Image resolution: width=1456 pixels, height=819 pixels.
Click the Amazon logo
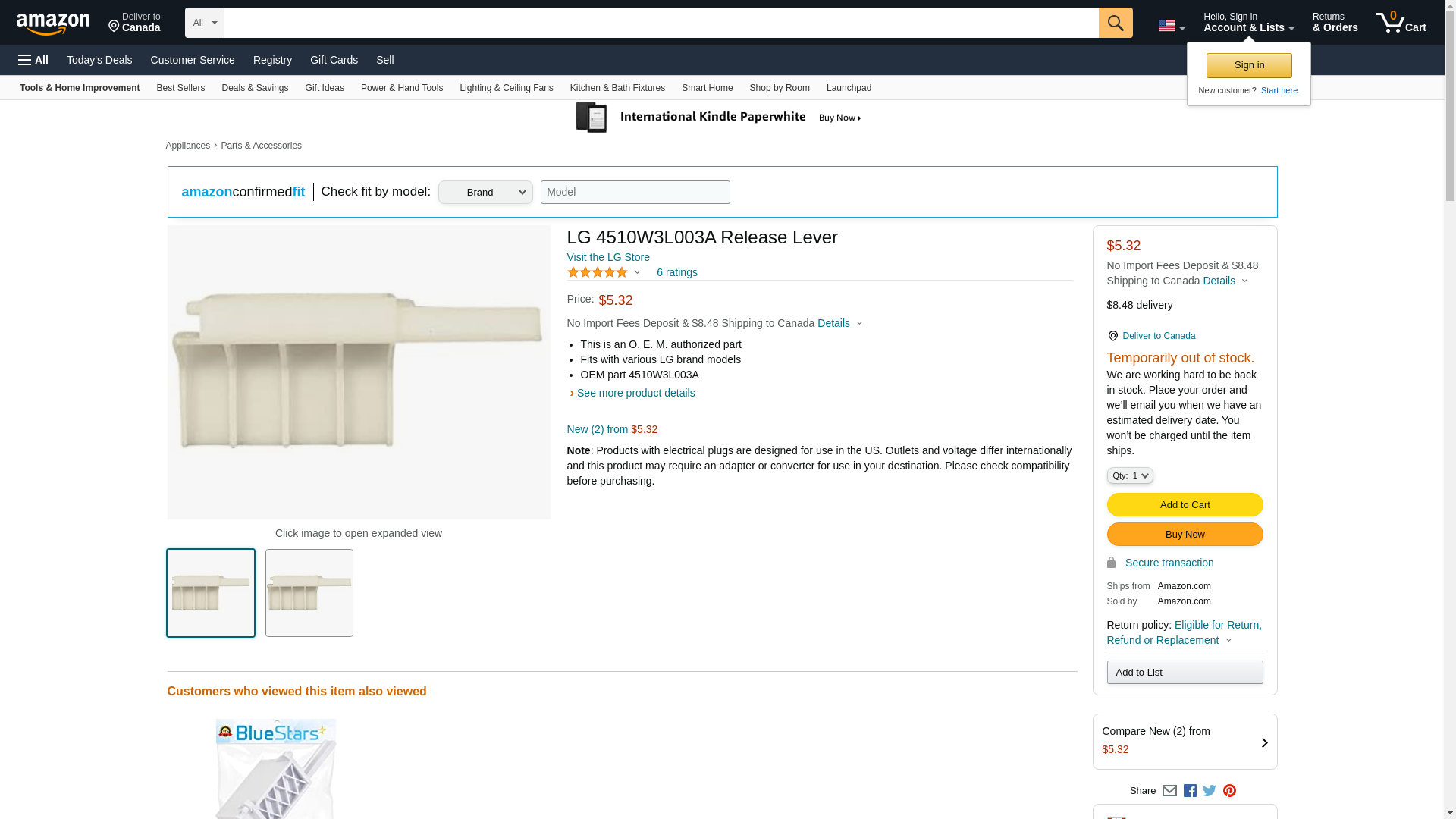pyautogui.click(x=53, y=24)
